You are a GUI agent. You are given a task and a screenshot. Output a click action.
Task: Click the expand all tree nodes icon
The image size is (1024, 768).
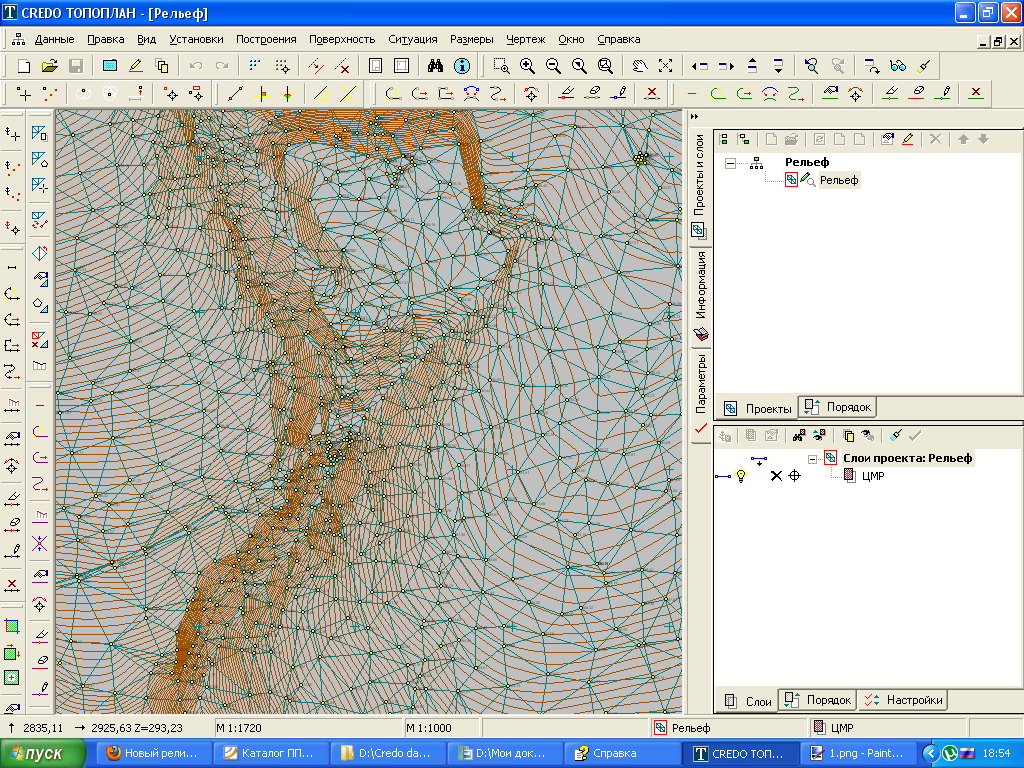724,139
